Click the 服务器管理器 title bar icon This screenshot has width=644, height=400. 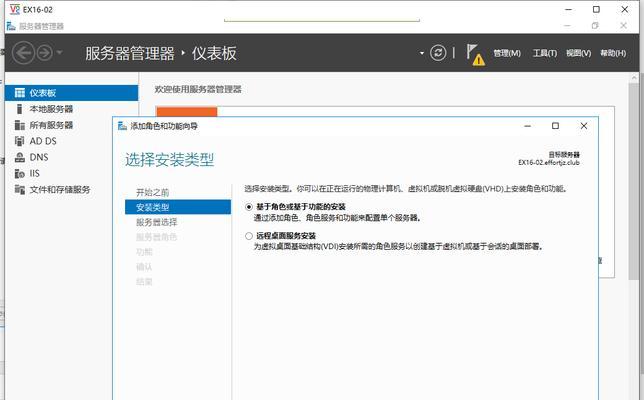pyautogui.click(x=11, y=26)
